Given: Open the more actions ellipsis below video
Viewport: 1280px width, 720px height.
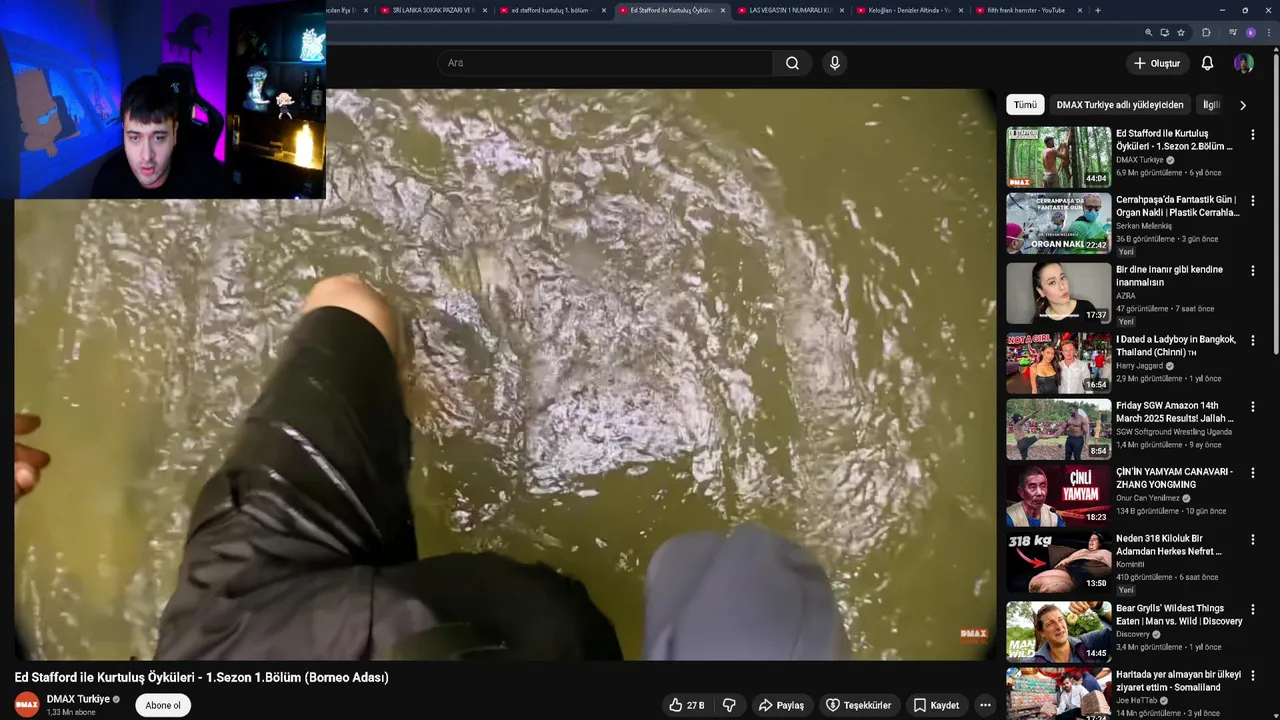Looking at the screenshot, I should pos(985,705).
